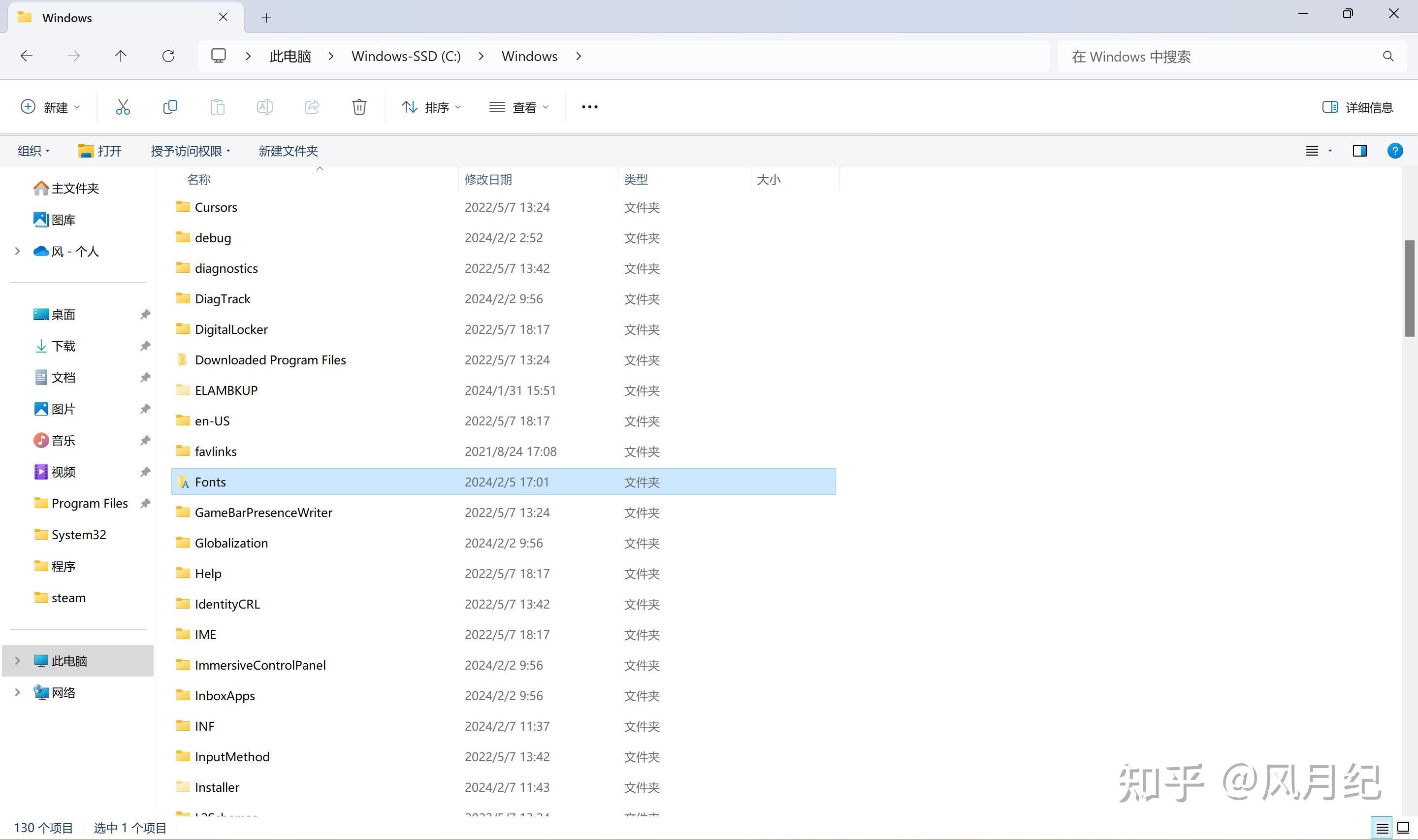Open the 查看 view dropdown

point(519,107)
